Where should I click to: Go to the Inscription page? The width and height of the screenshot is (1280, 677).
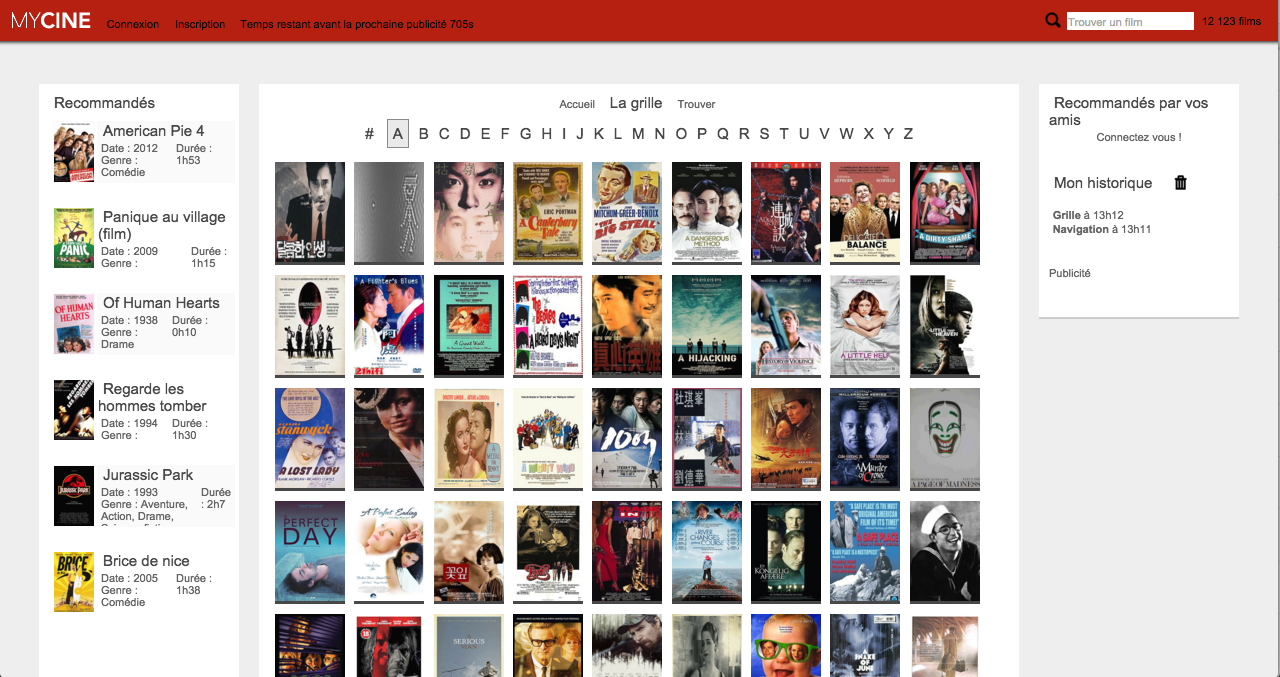(200, 24)
